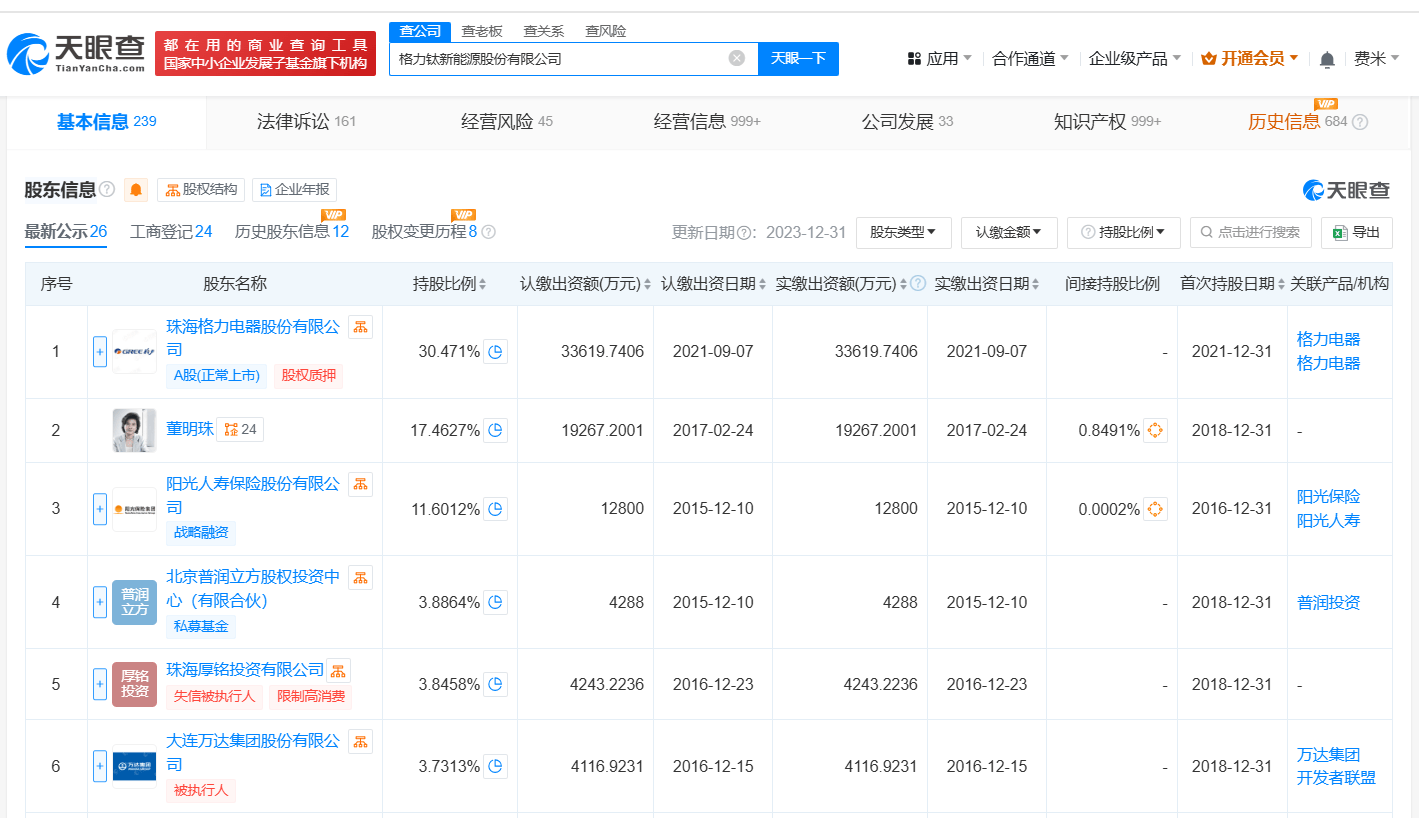Open the 持股比例 filter dropdown
Viewport: 1419px width, 818px height.
click(1123, 232)
